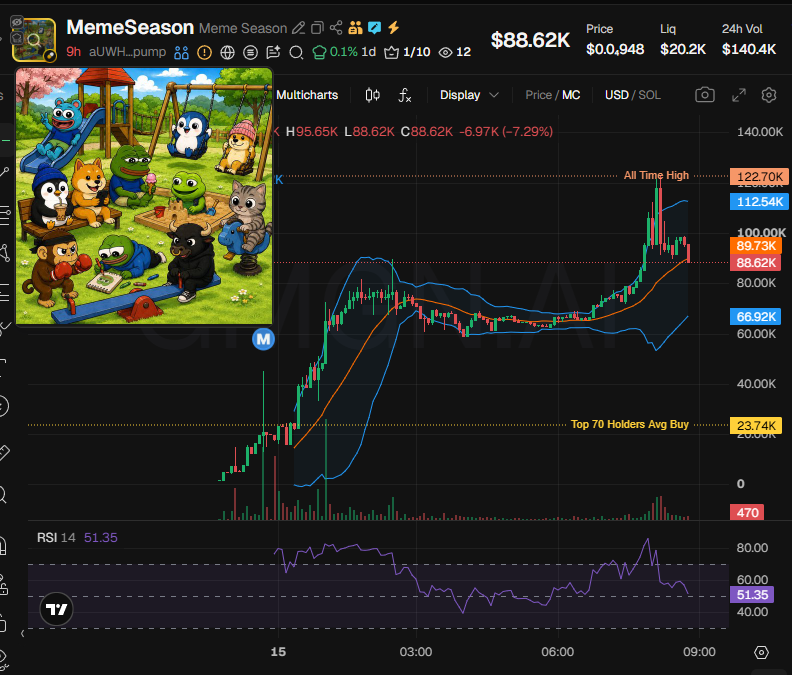Screen dimensions: 792x675
Task: Click the L88.62K low value
Action: pos(369,132)
